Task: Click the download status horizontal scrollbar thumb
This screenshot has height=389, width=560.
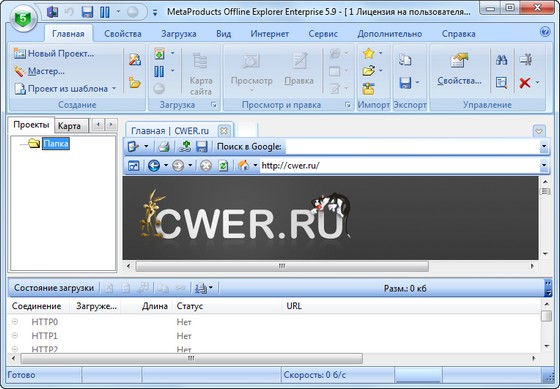Action: [191, 358]
